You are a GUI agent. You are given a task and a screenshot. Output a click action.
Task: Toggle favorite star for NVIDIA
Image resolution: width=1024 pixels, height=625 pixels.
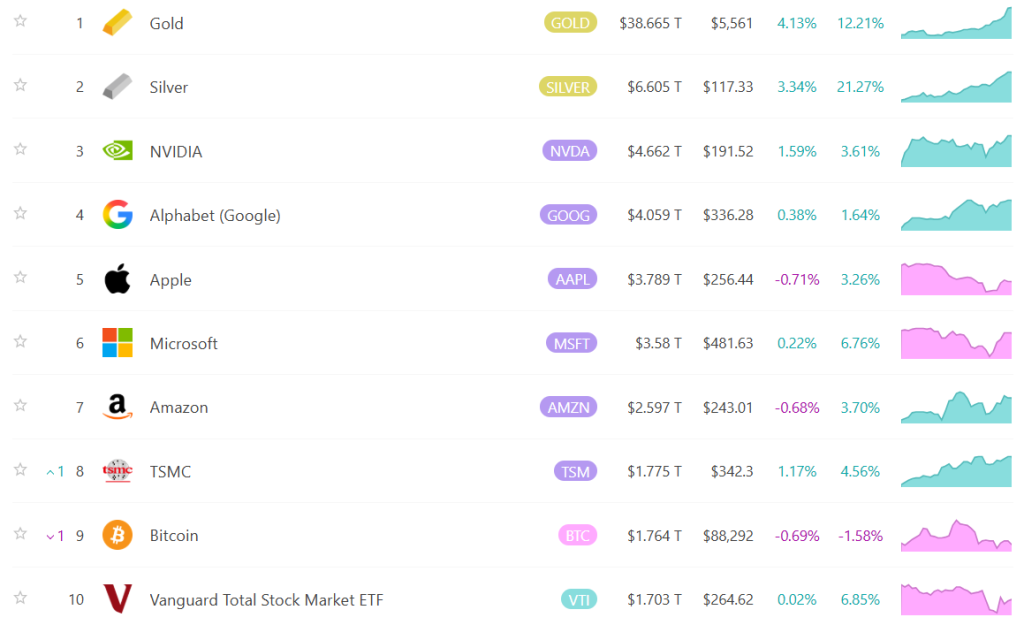click(20, 150)
